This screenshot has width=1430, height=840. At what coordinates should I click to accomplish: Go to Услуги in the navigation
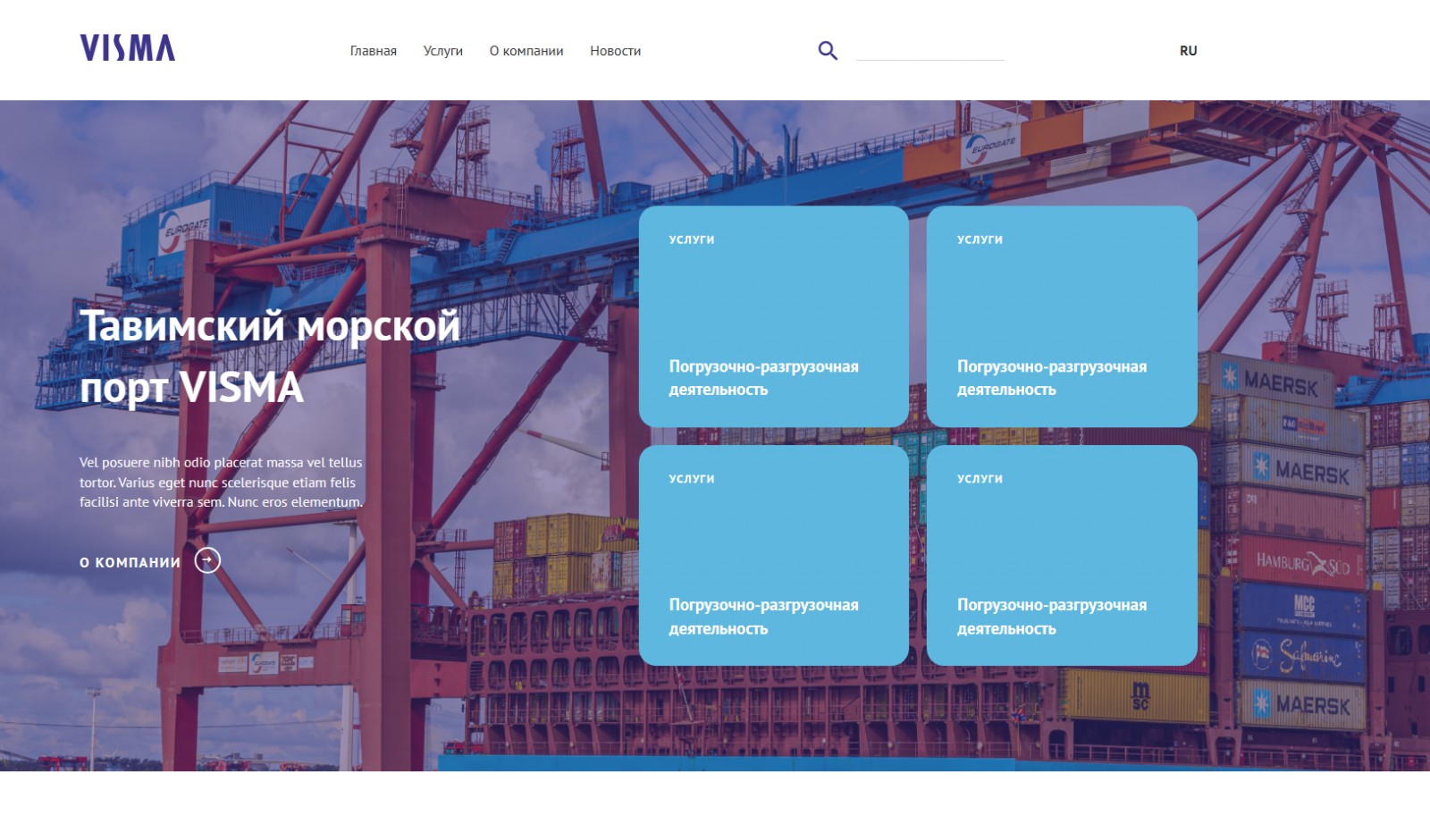(443, 51)
